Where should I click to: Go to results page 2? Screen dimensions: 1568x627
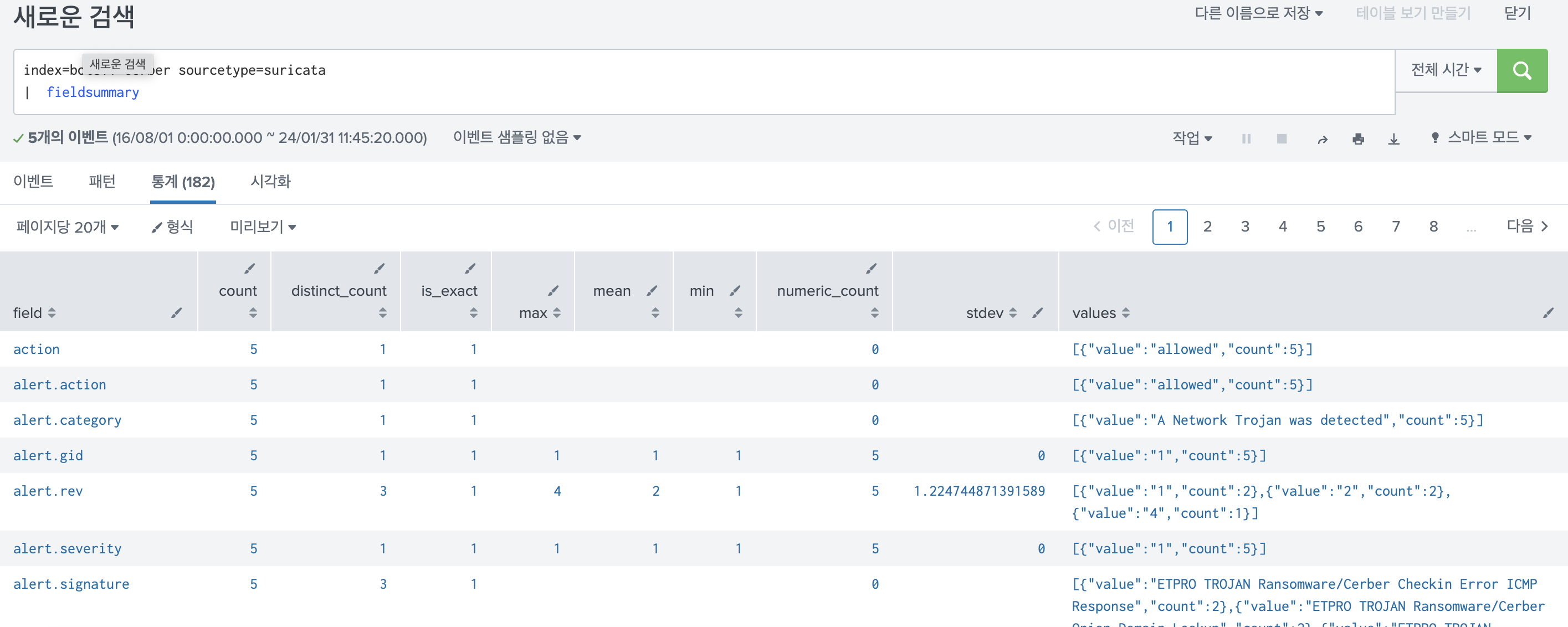point(1207,227)
